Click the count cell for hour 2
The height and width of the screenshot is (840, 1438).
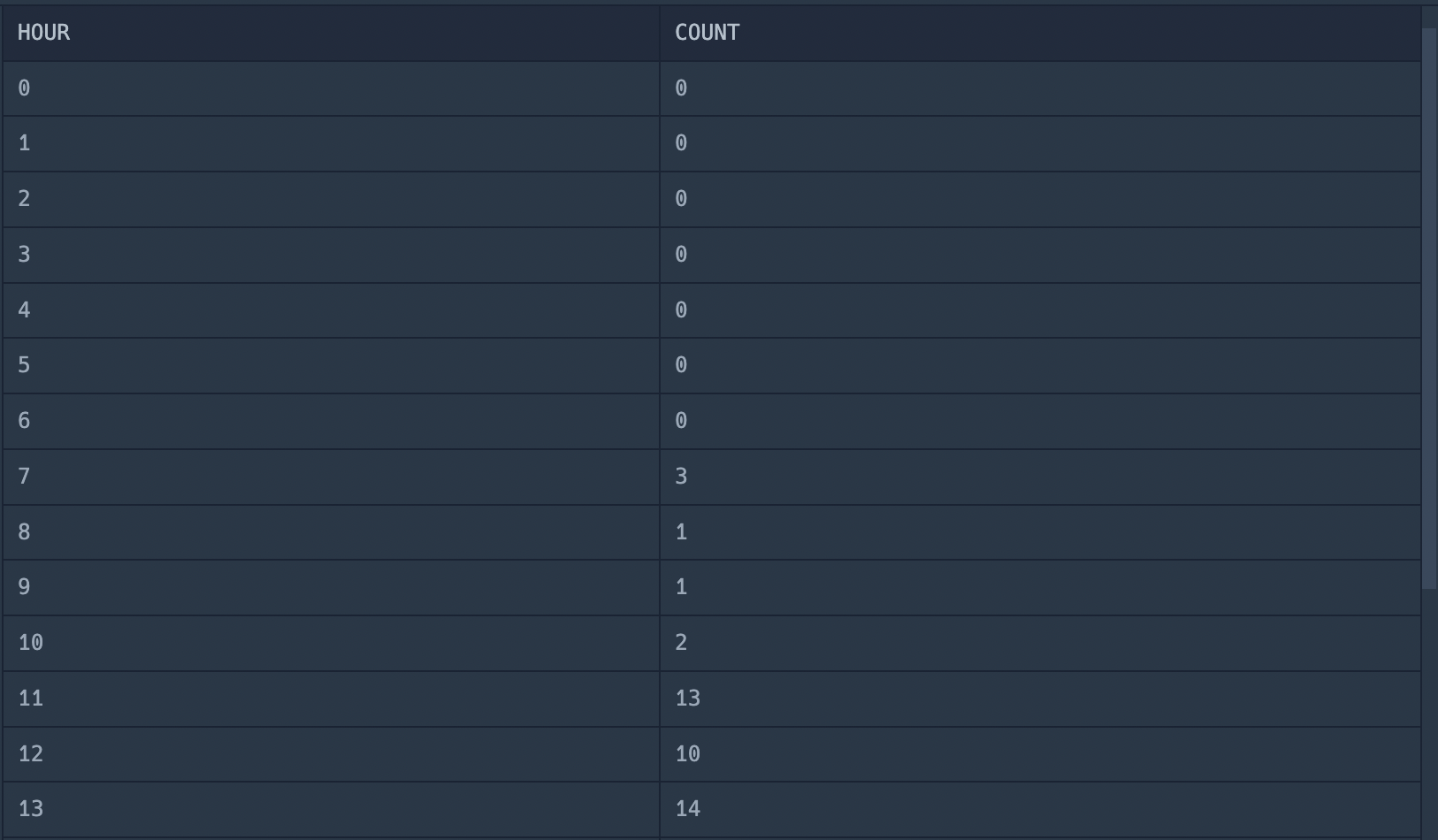[1040, 200]
